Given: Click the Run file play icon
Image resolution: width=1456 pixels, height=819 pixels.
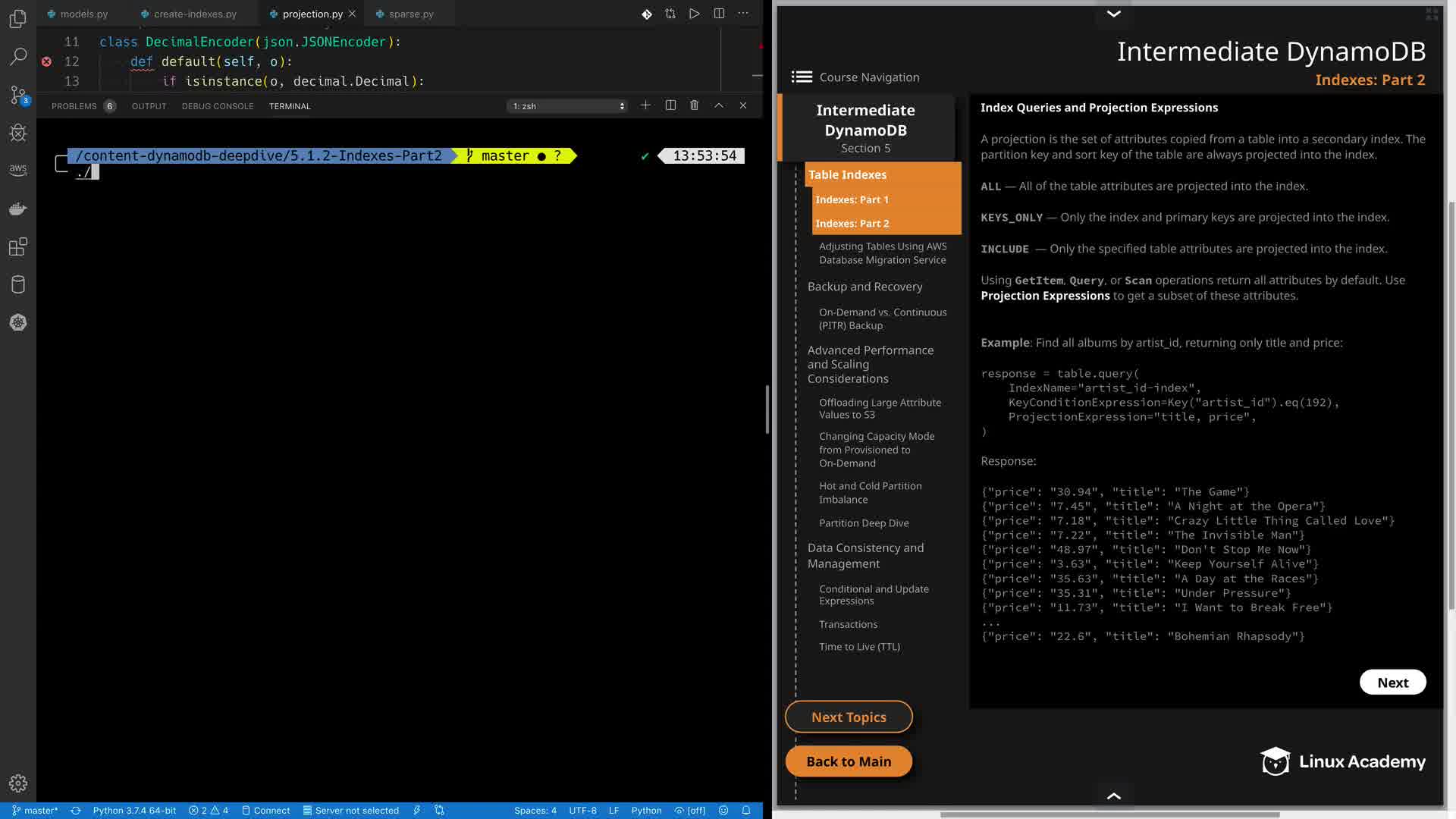Looking at the screenshot, I should point(694,14).
